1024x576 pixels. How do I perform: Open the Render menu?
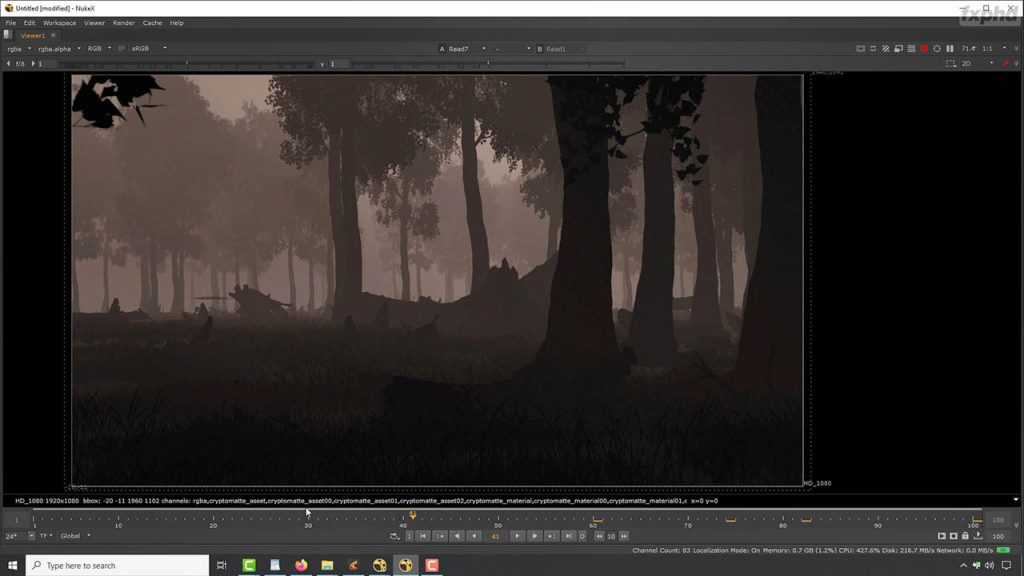click(123, 23)
